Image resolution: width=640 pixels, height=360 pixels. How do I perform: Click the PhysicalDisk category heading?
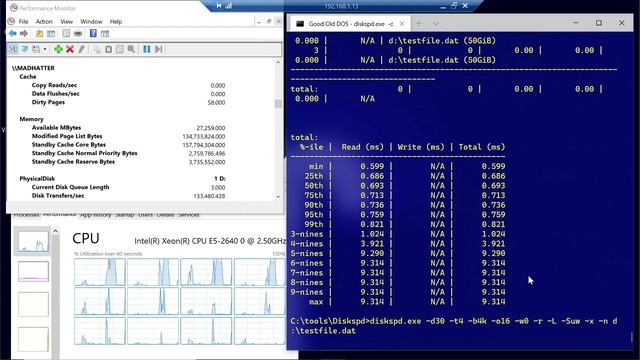click(37, 179)
